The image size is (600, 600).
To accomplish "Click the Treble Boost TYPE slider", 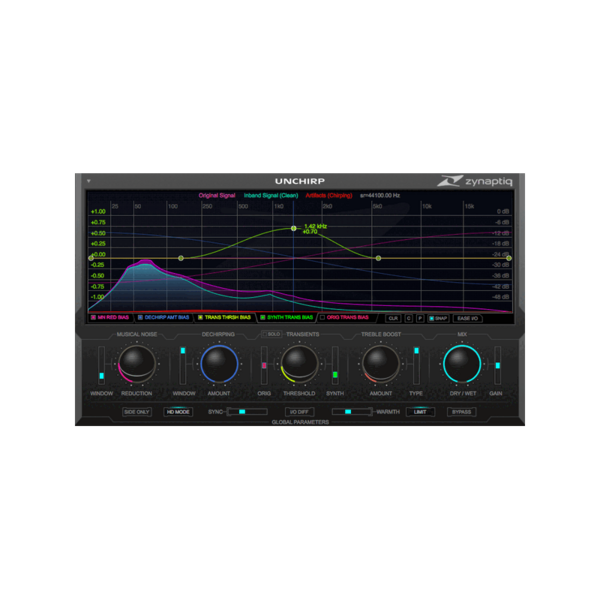I will [x=416, y=365].
